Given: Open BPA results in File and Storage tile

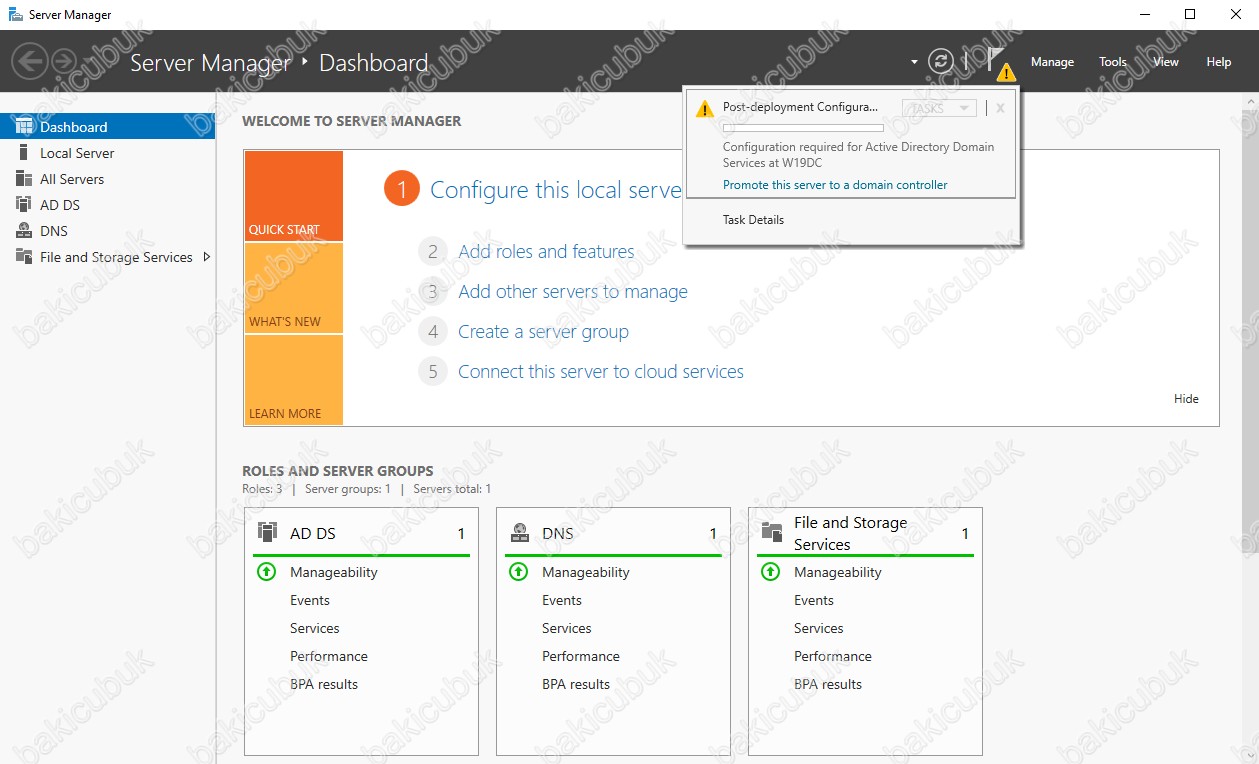Looking at the screenshot, I should [828, 685].
